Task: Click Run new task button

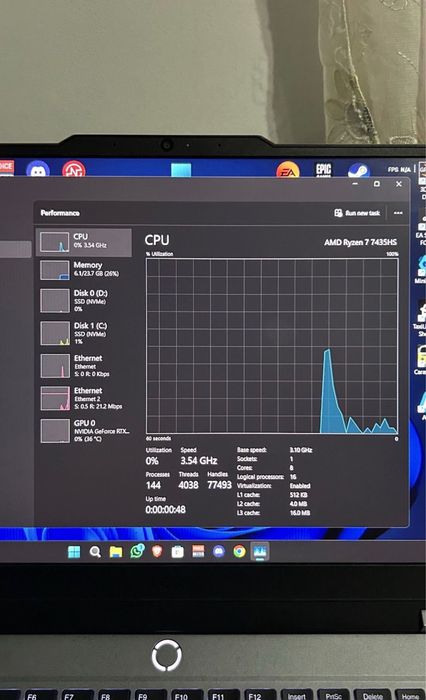Action: 357,213
